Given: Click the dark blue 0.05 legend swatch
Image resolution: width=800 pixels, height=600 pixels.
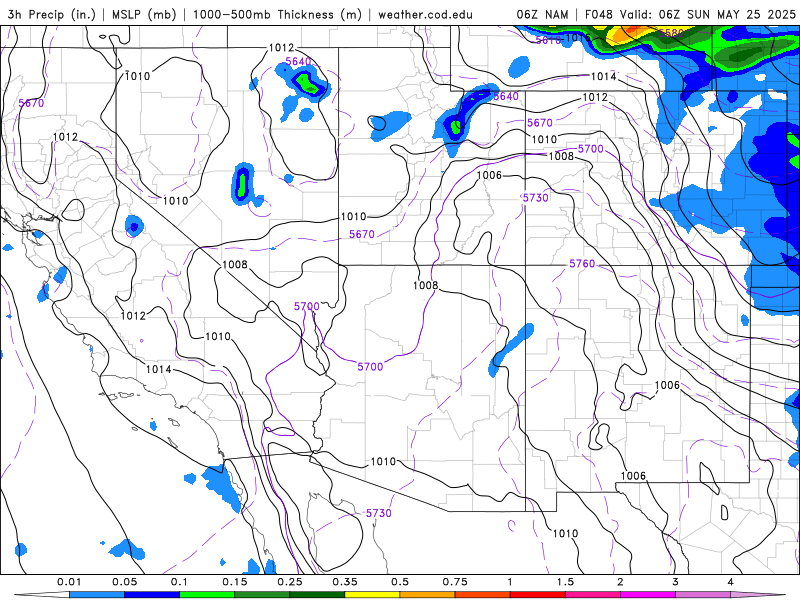Looking at the screenshot, I should tap(152, 595).
